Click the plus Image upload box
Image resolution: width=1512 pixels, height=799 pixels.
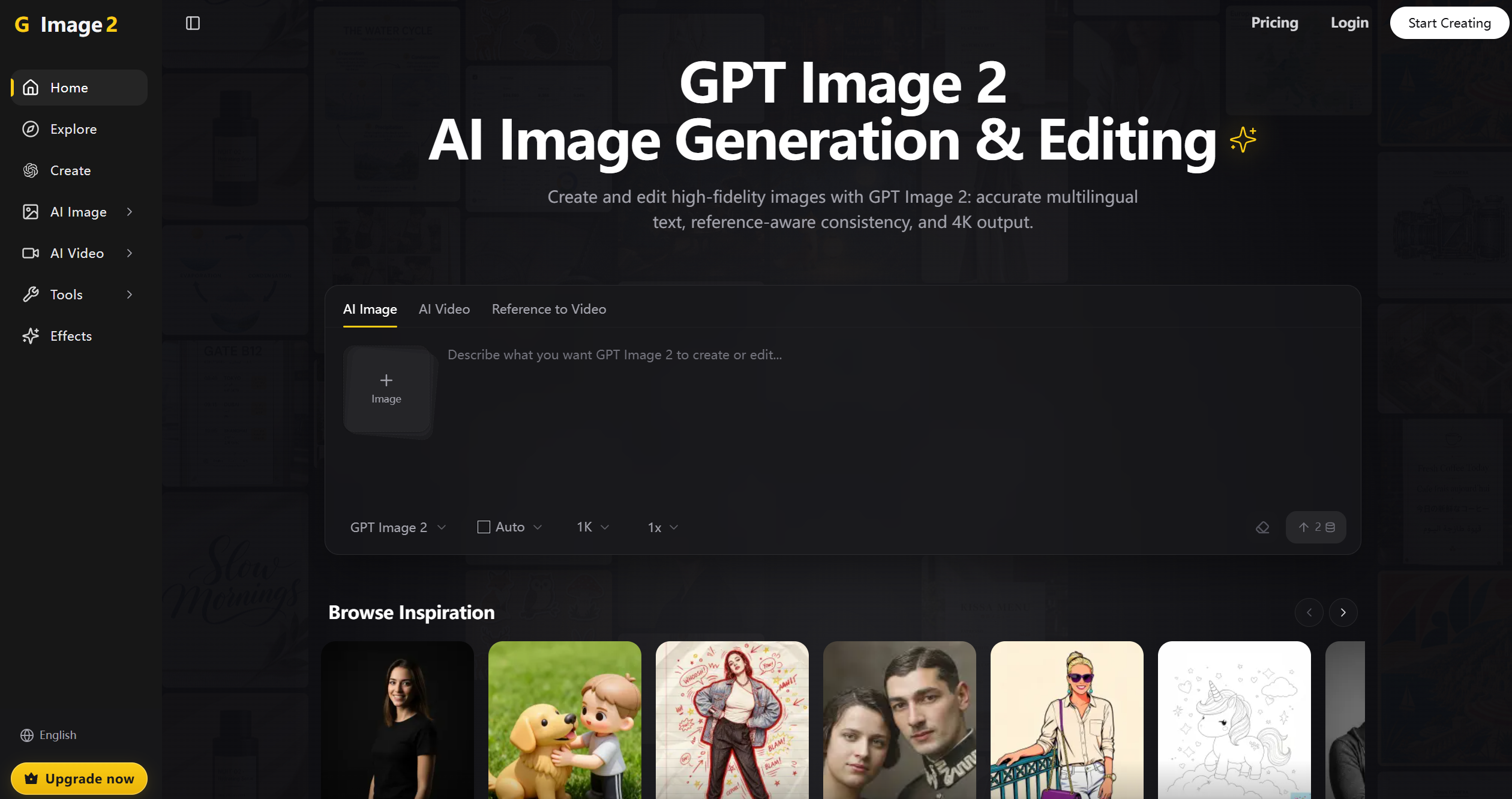pos(386,389)
